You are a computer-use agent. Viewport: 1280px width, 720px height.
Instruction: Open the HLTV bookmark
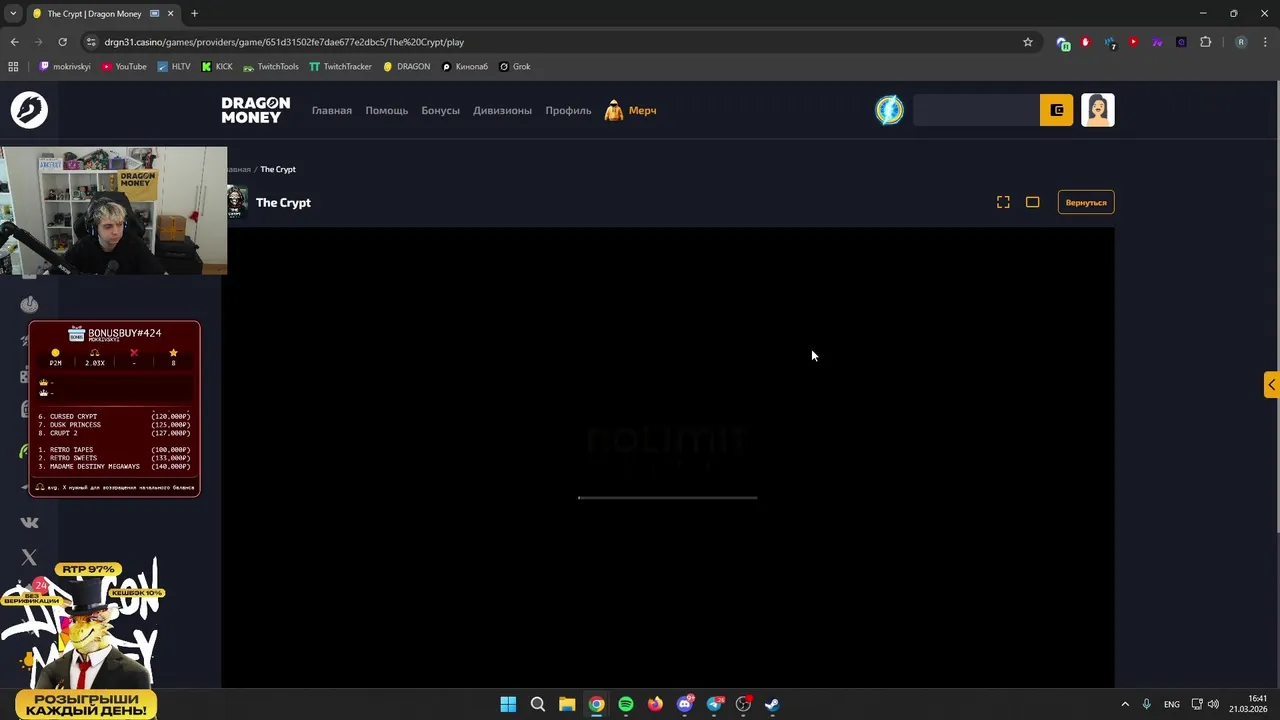(x=174, y=67)
